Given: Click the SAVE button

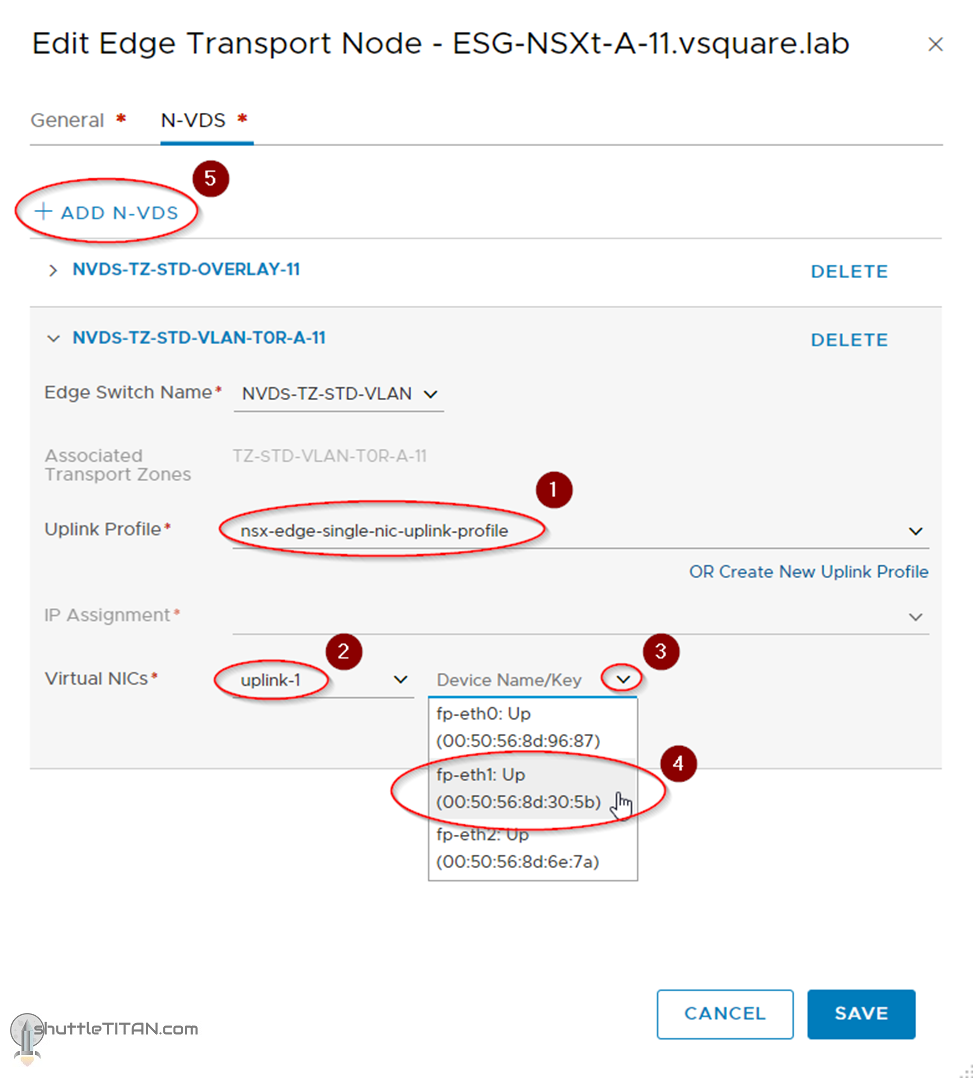Looking at the screenshot, I should 861,1014.
